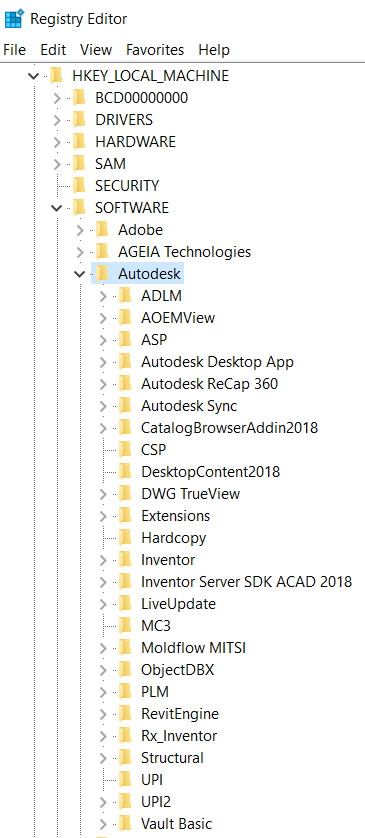
Task: Expand the Autodesk Sync key
Action: pos(103,406)
